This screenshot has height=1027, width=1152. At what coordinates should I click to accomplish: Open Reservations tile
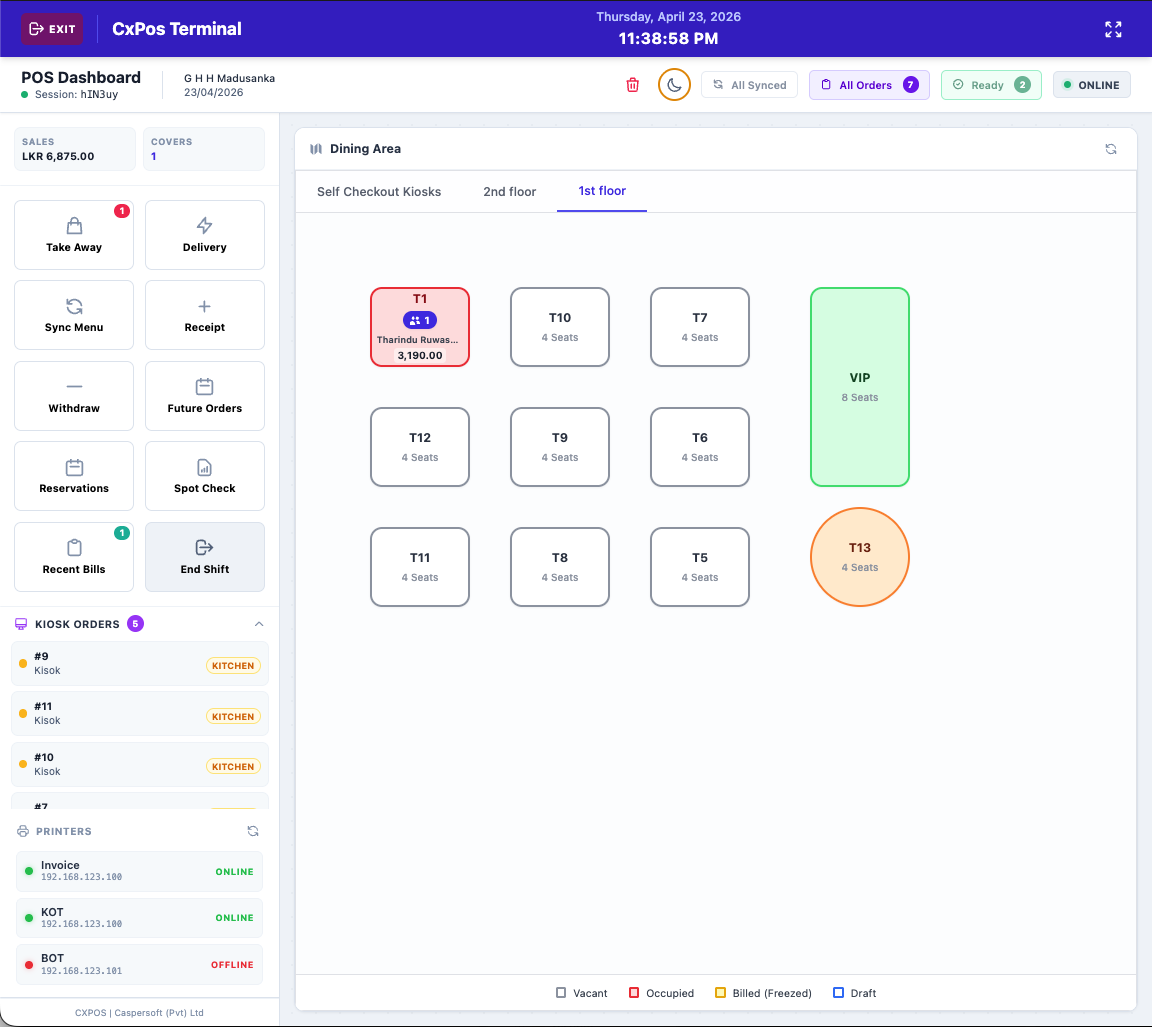coord(74,476)
